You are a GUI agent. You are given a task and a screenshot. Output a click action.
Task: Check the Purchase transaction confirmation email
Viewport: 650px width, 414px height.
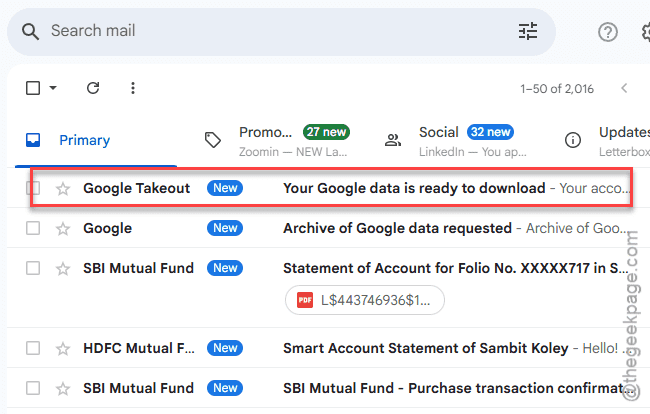click(33, 388)
